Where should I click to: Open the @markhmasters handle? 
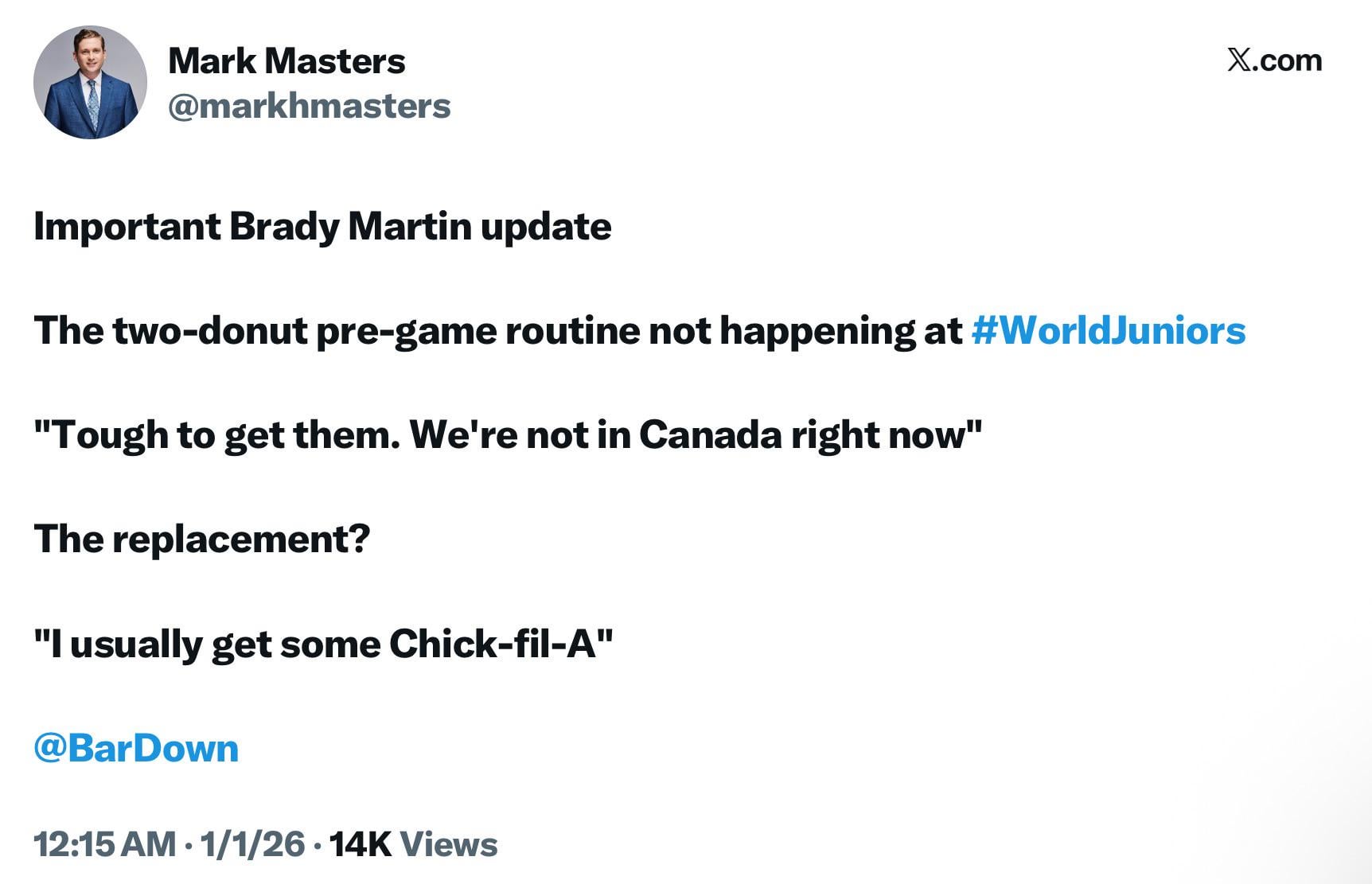309,106
